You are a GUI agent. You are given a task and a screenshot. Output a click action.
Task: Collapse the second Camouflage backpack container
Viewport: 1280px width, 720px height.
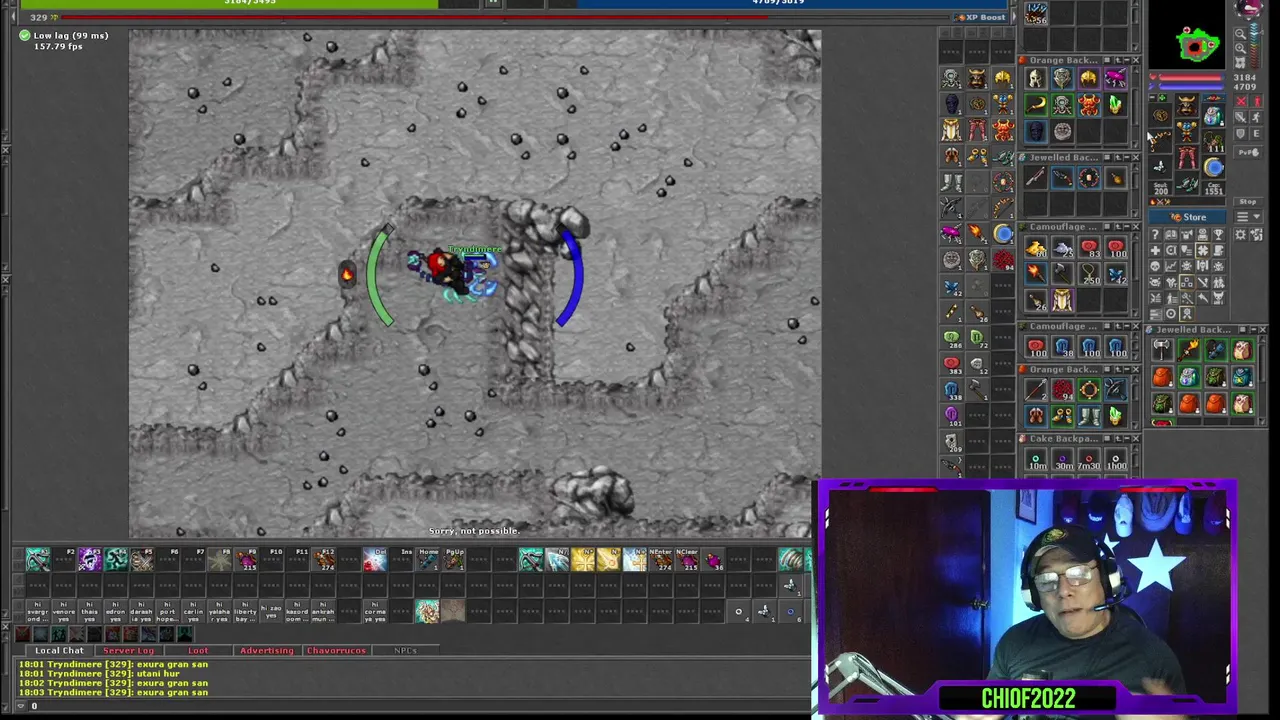coord(1126,326)
